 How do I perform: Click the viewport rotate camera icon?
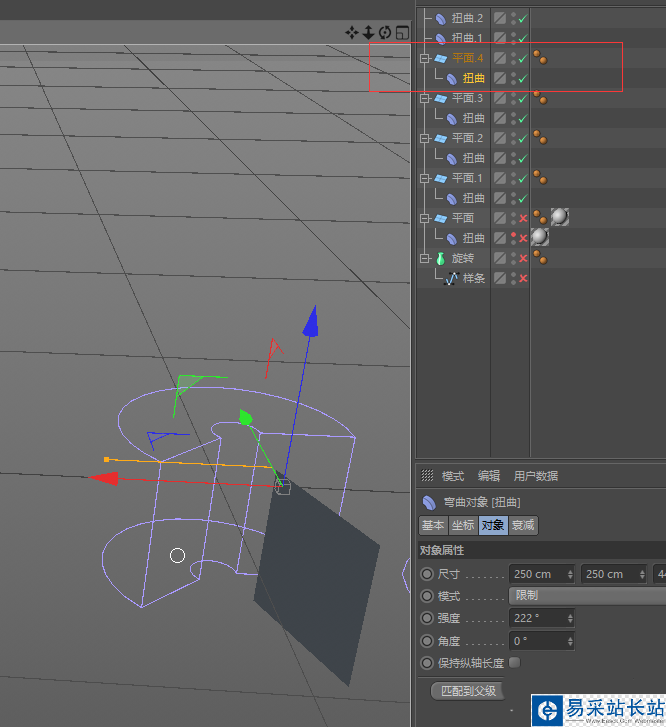(x=385, y=32)
